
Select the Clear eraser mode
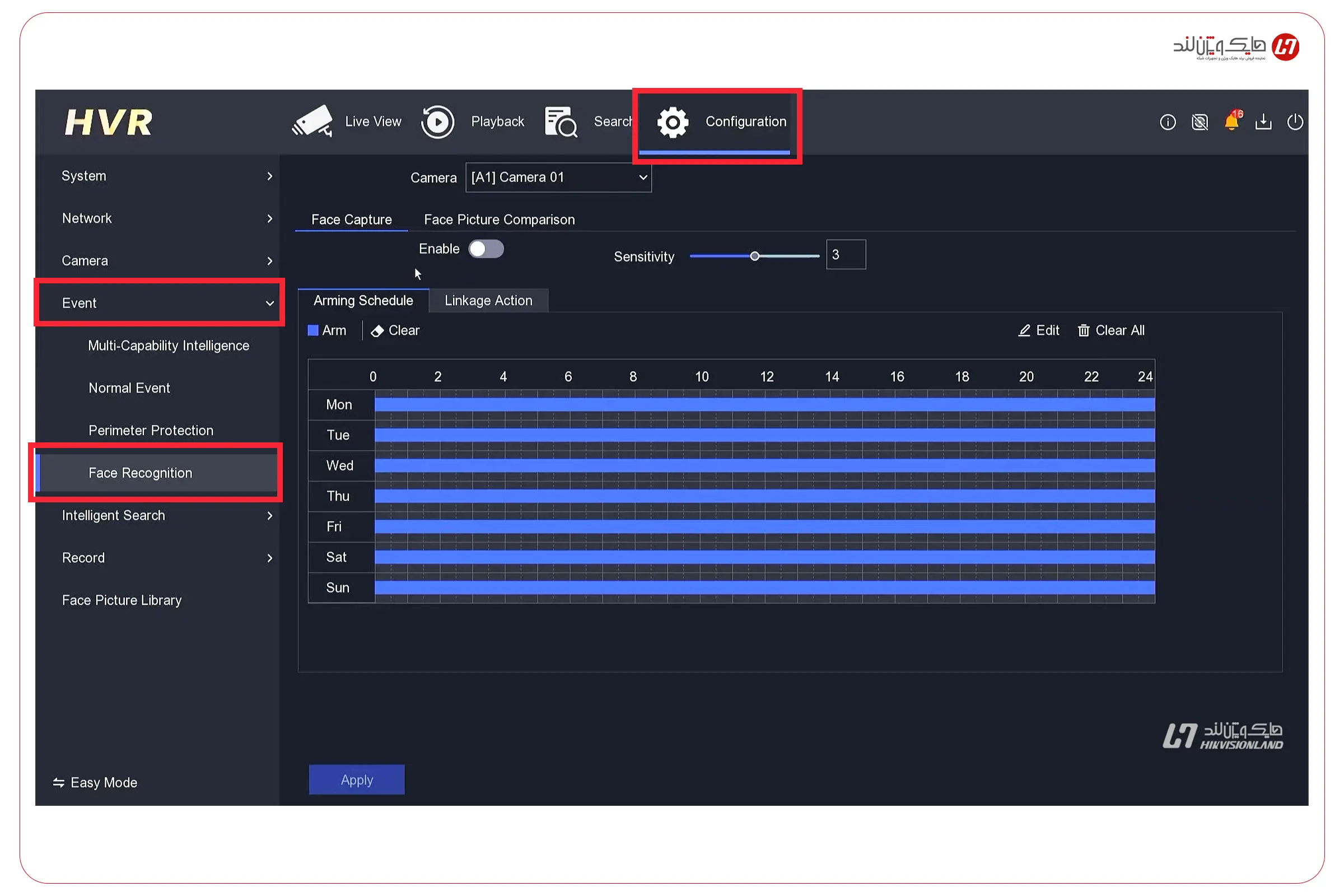pyautogui.click(x=395, y=330)
